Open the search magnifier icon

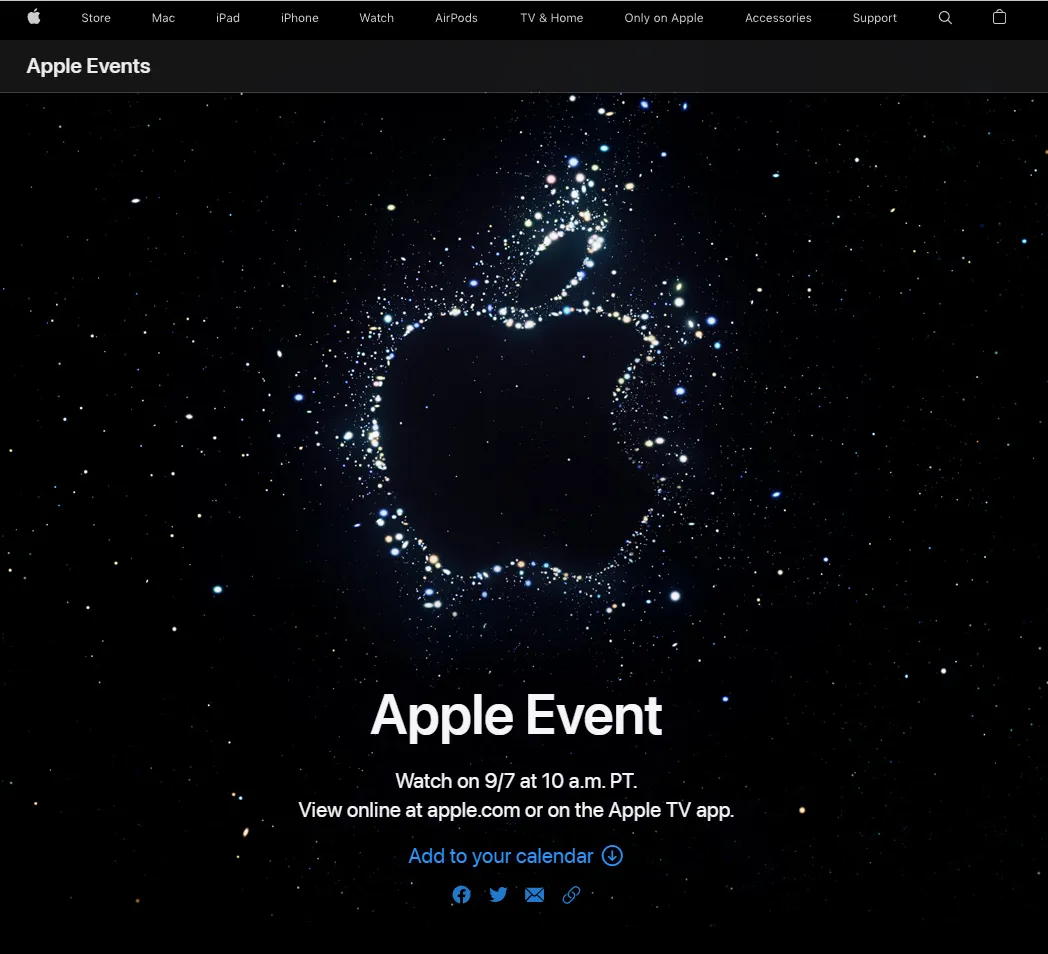pos(945,18)
